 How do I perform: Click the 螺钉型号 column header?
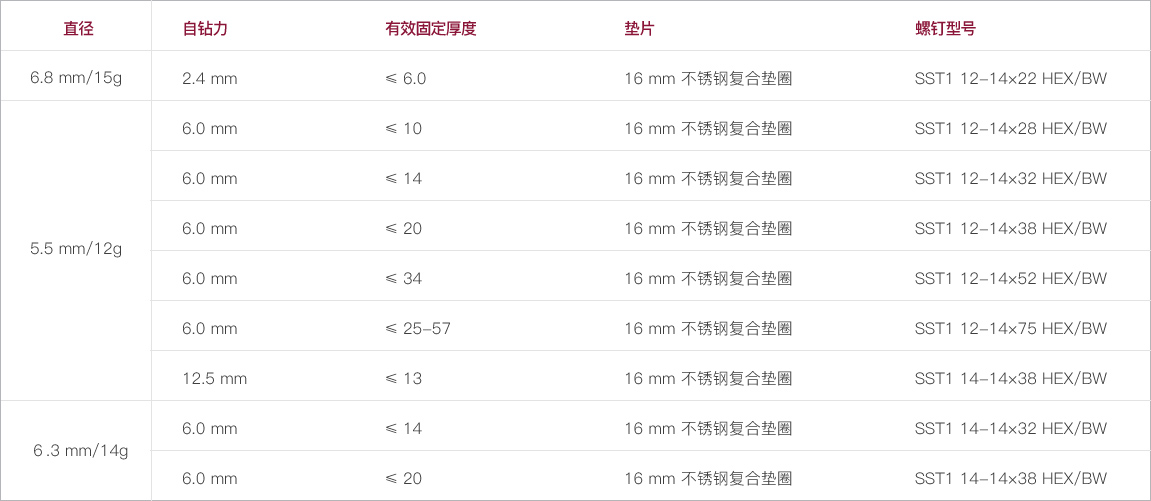coord(945,29)
